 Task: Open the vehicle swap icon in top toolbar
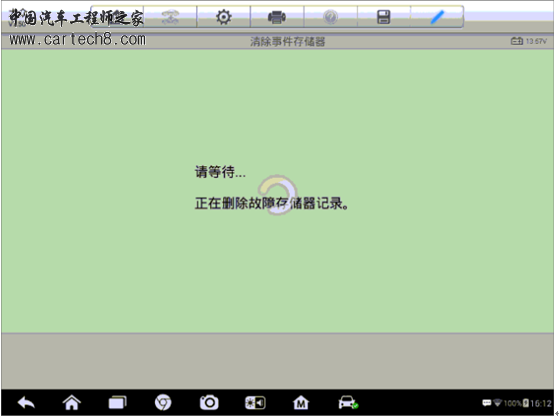coord(170,17)
